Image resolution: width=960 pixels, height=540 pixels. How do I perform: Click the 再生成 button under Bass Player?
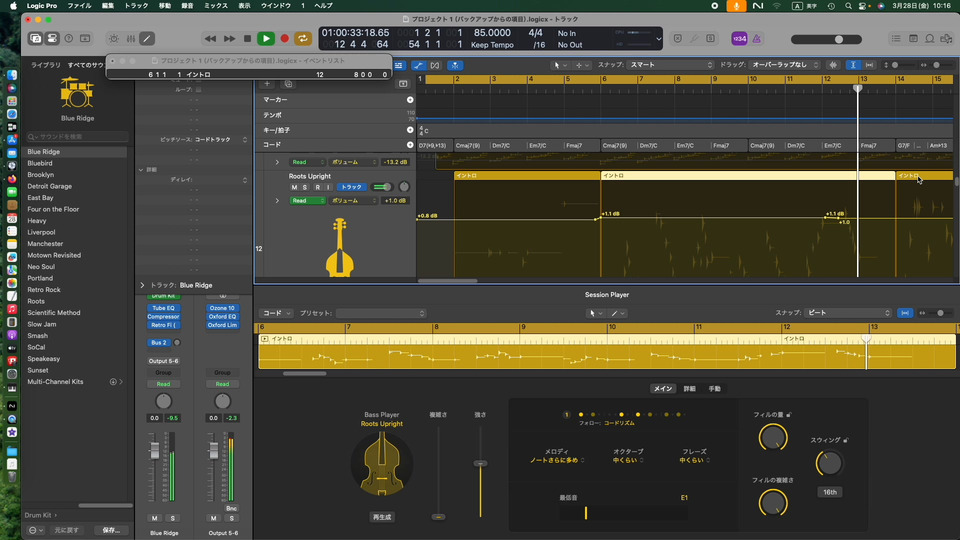(382, 517)
